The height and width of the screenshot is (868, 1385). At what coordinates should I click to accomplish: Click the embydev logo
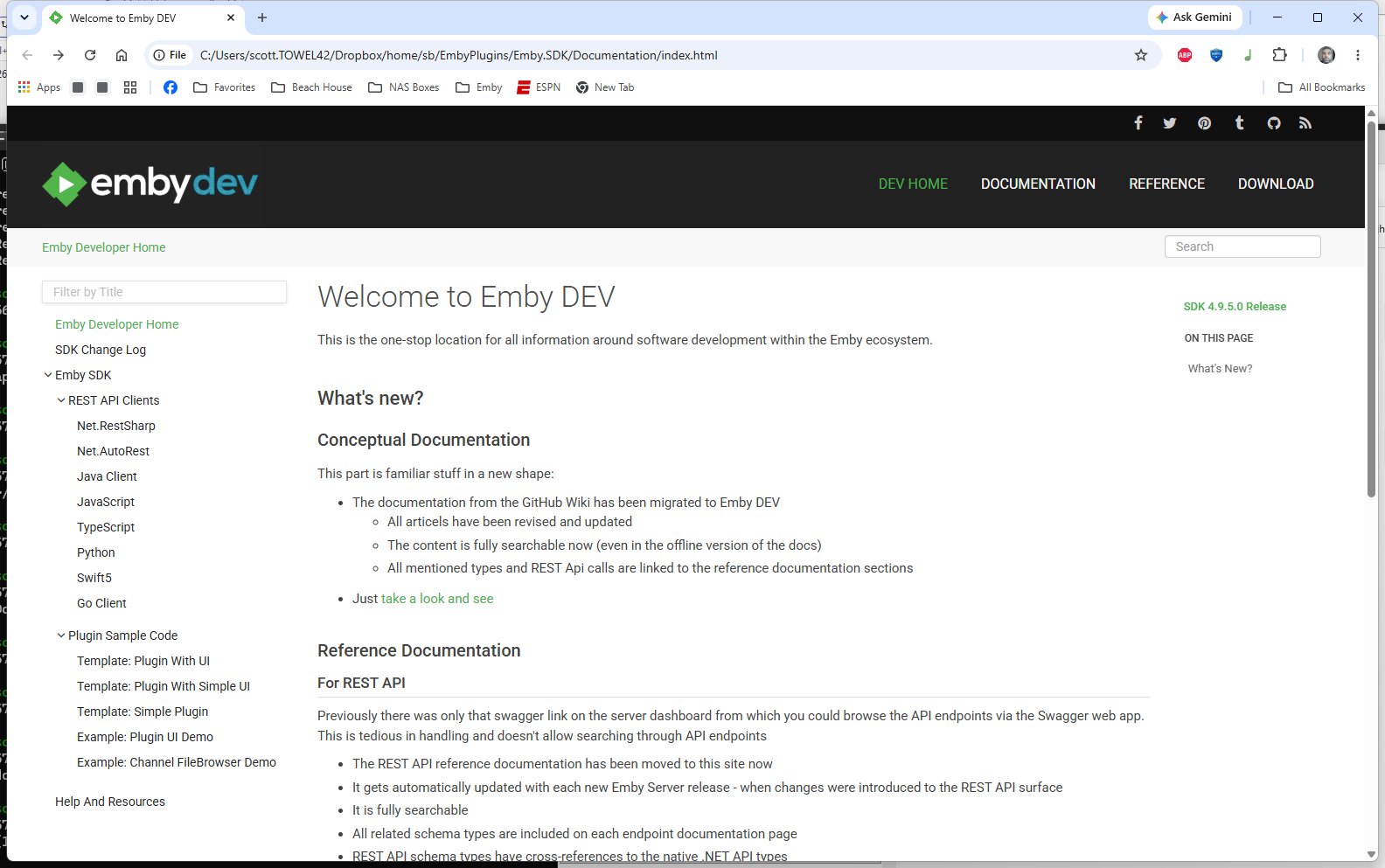[150, 184]
